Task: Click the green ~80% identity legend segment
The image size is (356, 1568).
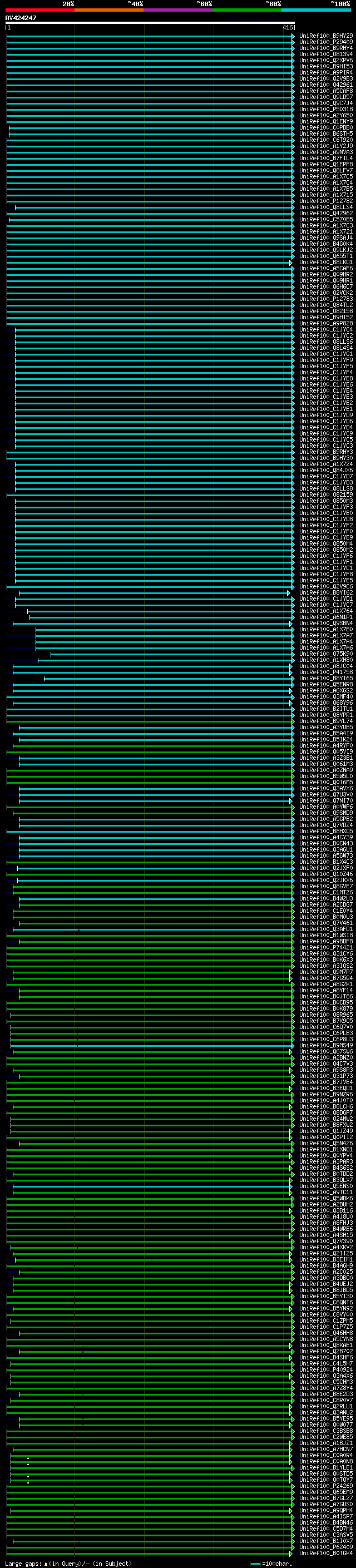Action: 247,10
